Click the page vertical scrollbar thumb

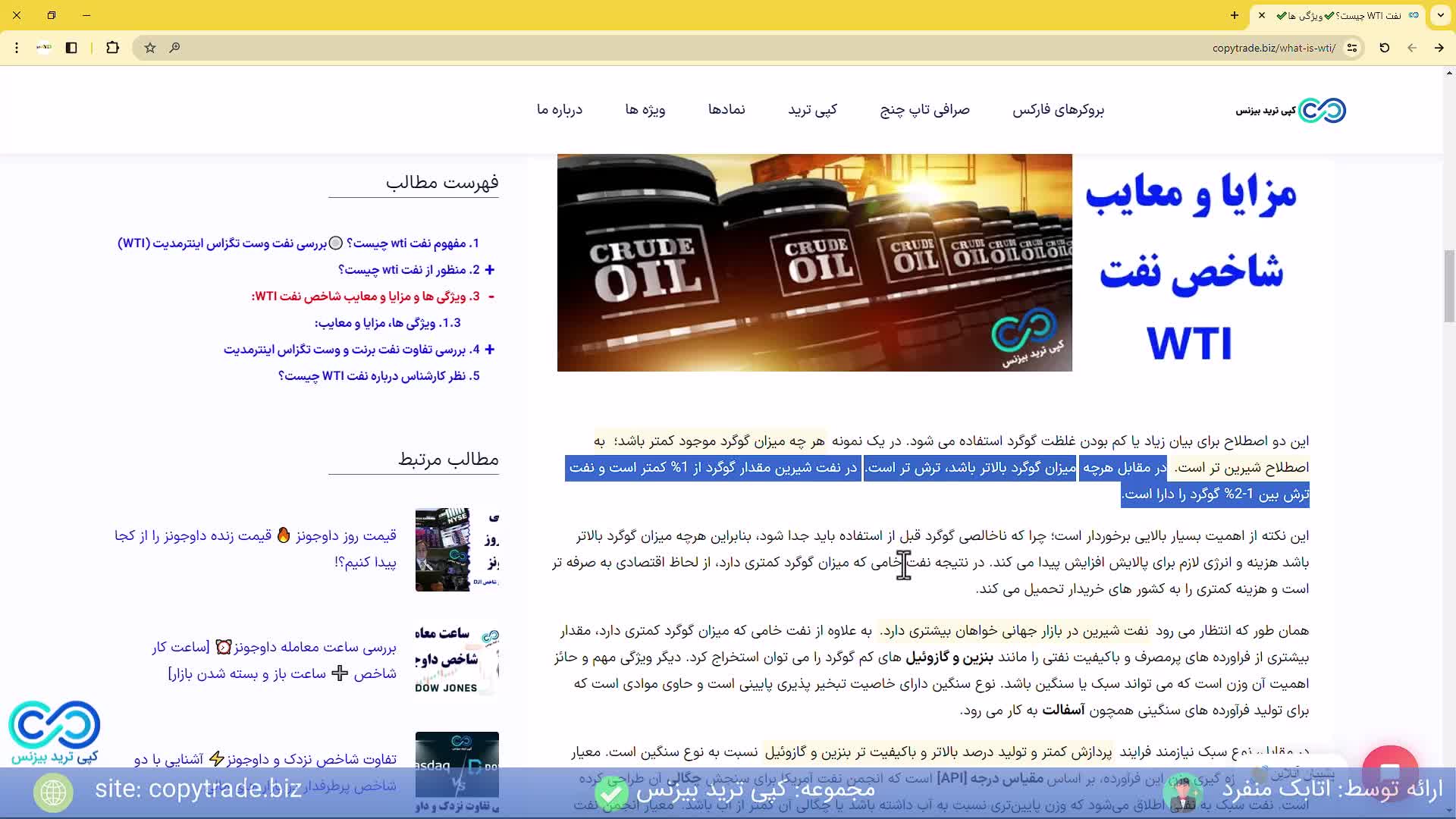(1449, 286)
